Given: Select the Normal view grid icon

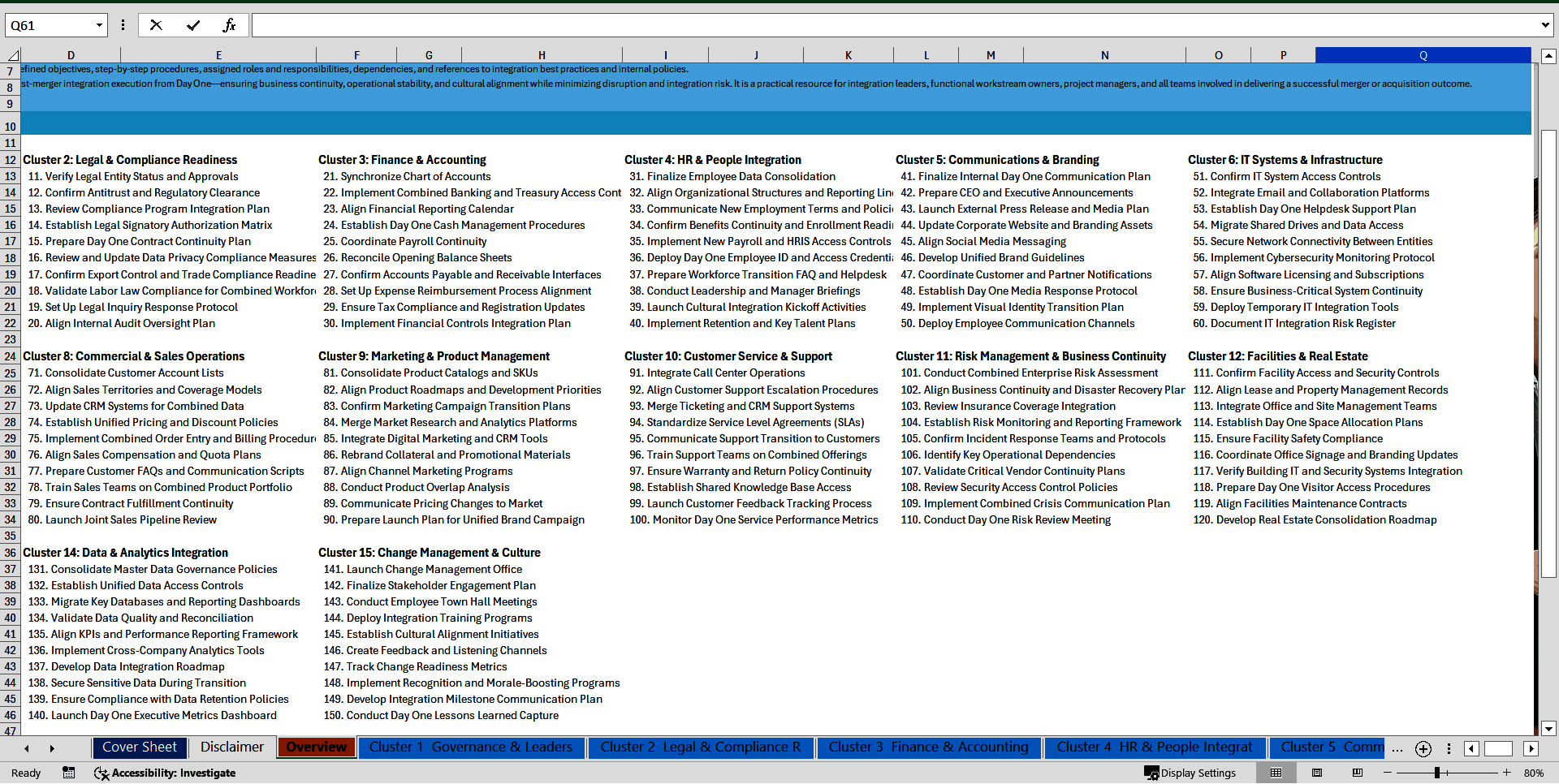Looking at the screenshot, I should [x=1276, y=773].
